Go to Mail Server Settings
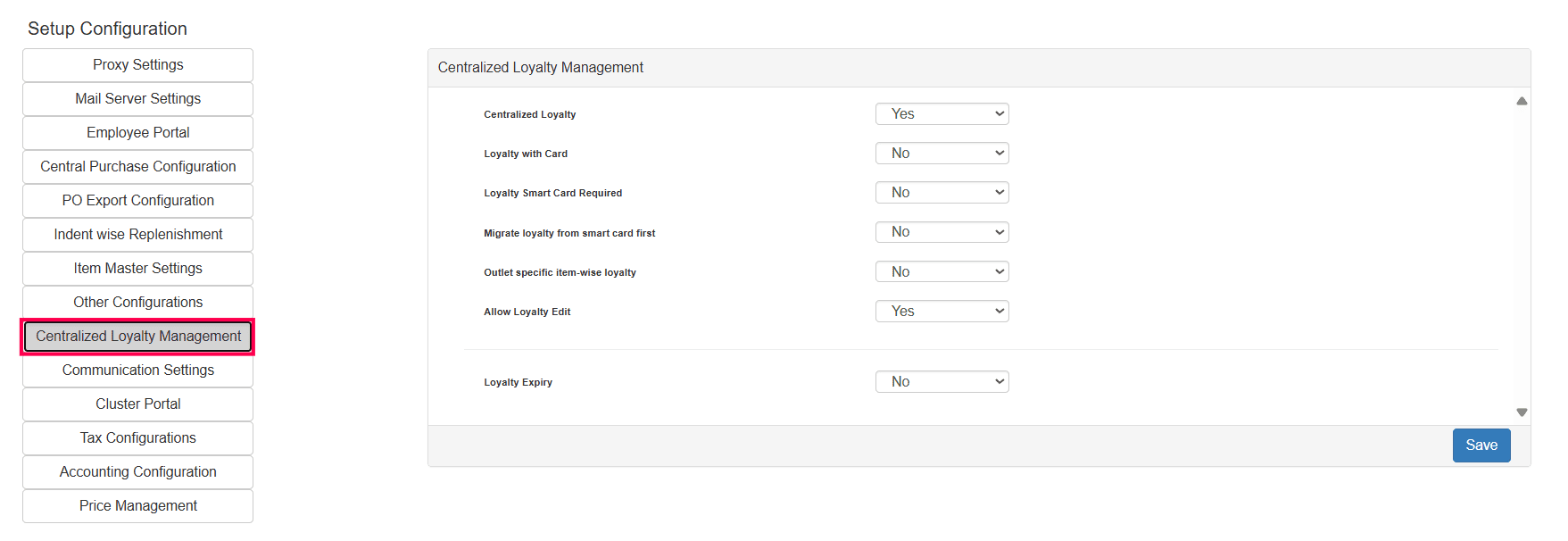The height and width of the screenshot is (541, 1568). 138,99
